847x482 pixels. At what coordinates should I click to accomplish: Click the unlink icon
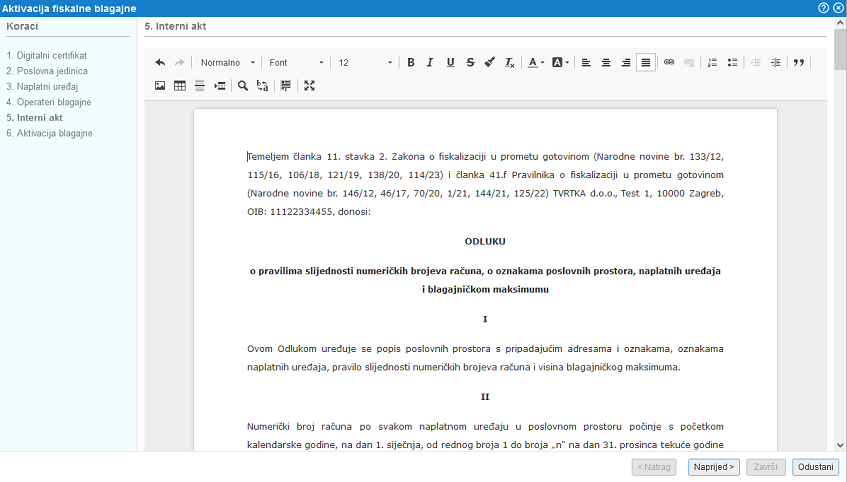click(x=689, y=63)
